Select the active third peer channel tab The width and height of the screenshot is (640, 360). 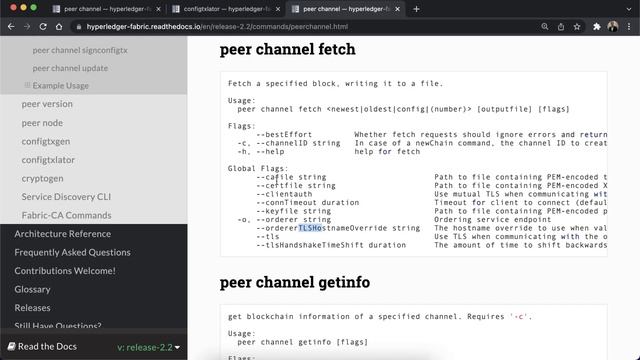pos(346,9)
